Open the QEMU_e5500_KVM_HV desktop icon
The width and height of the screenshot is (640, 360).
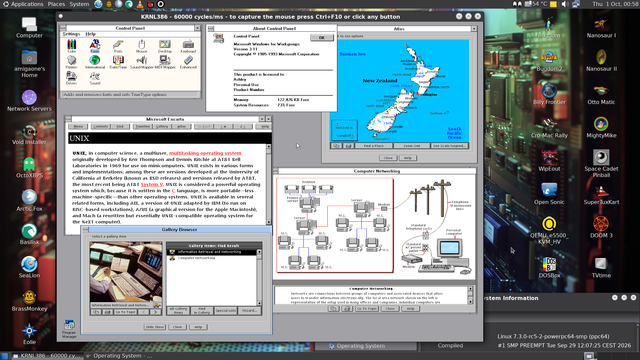click(x=549, y=231)
